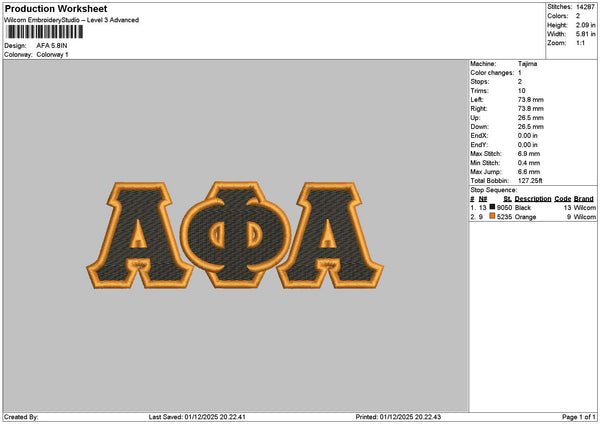Click the Down 26.5 mm value
Viewport: 600px width, 424px height.
click(x=531, y=127)
